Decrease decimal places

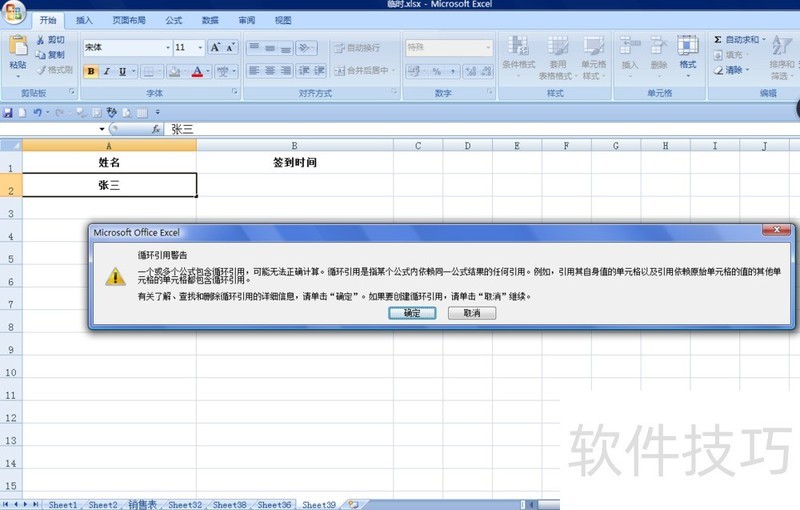coord(486,71)
